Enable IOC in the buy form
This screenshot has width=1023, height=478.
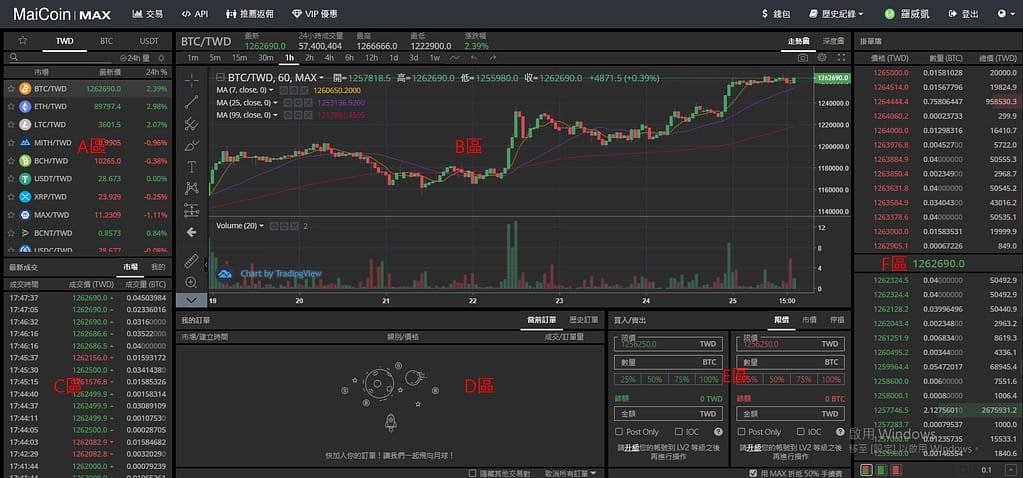[x=679, y=432]
